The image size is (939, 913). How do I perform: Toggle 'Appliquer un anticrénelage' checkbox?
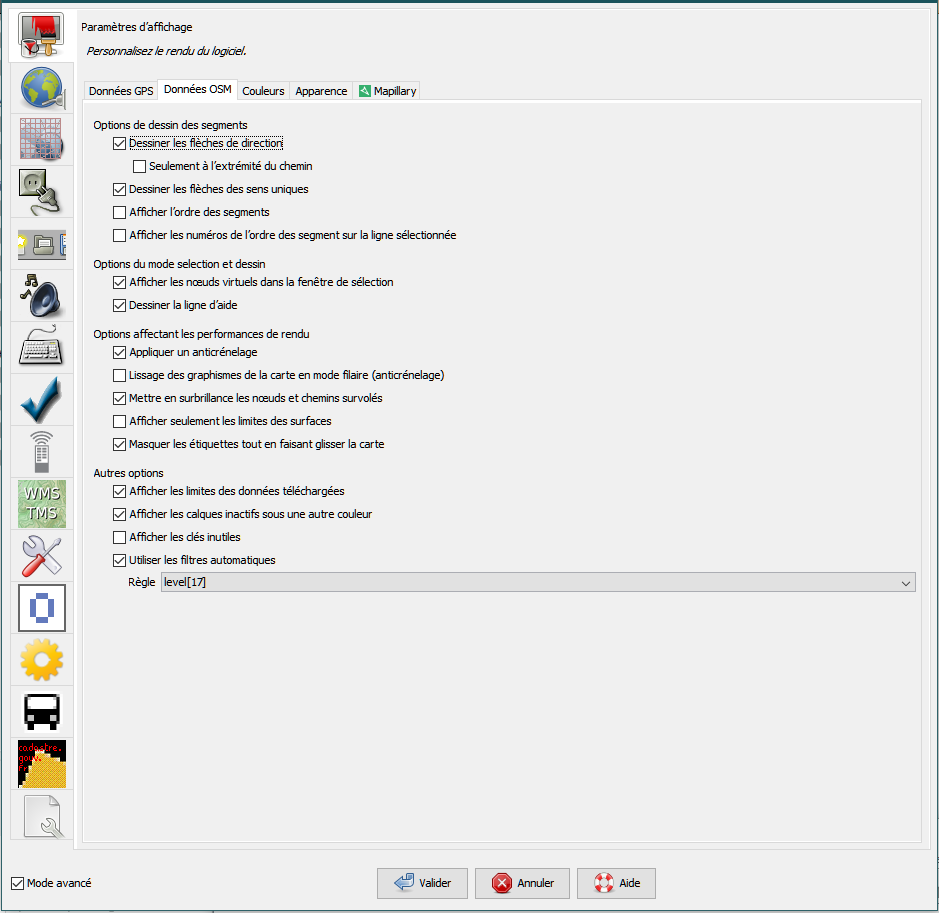pos(120,352)
